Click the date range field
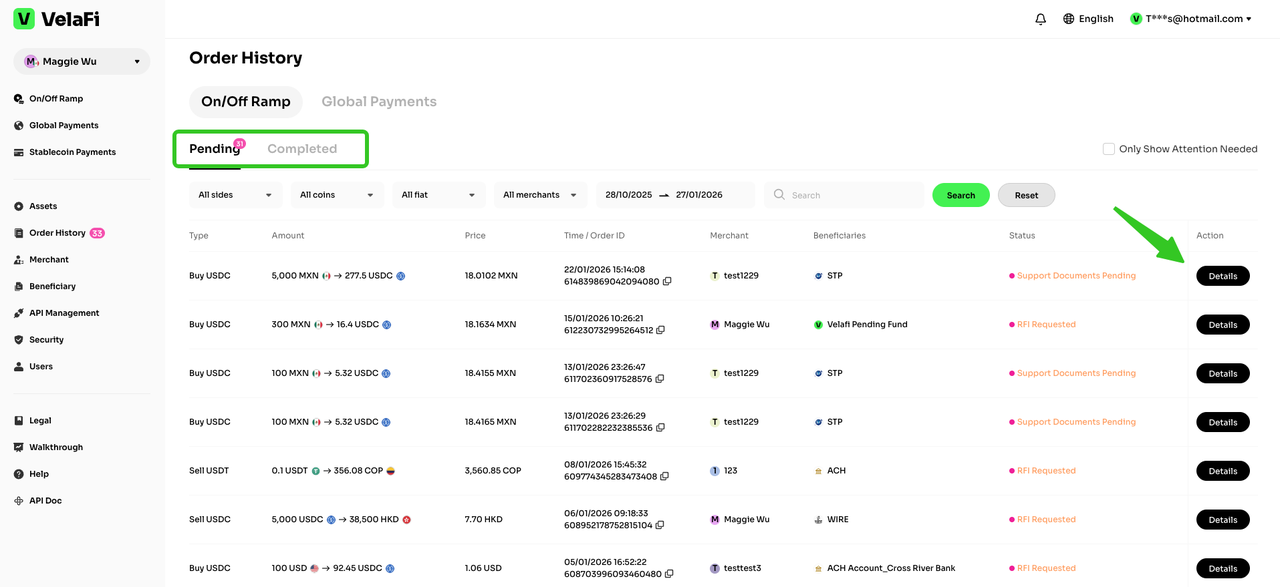Screen dimensions: 1280x587 (675, 195)
